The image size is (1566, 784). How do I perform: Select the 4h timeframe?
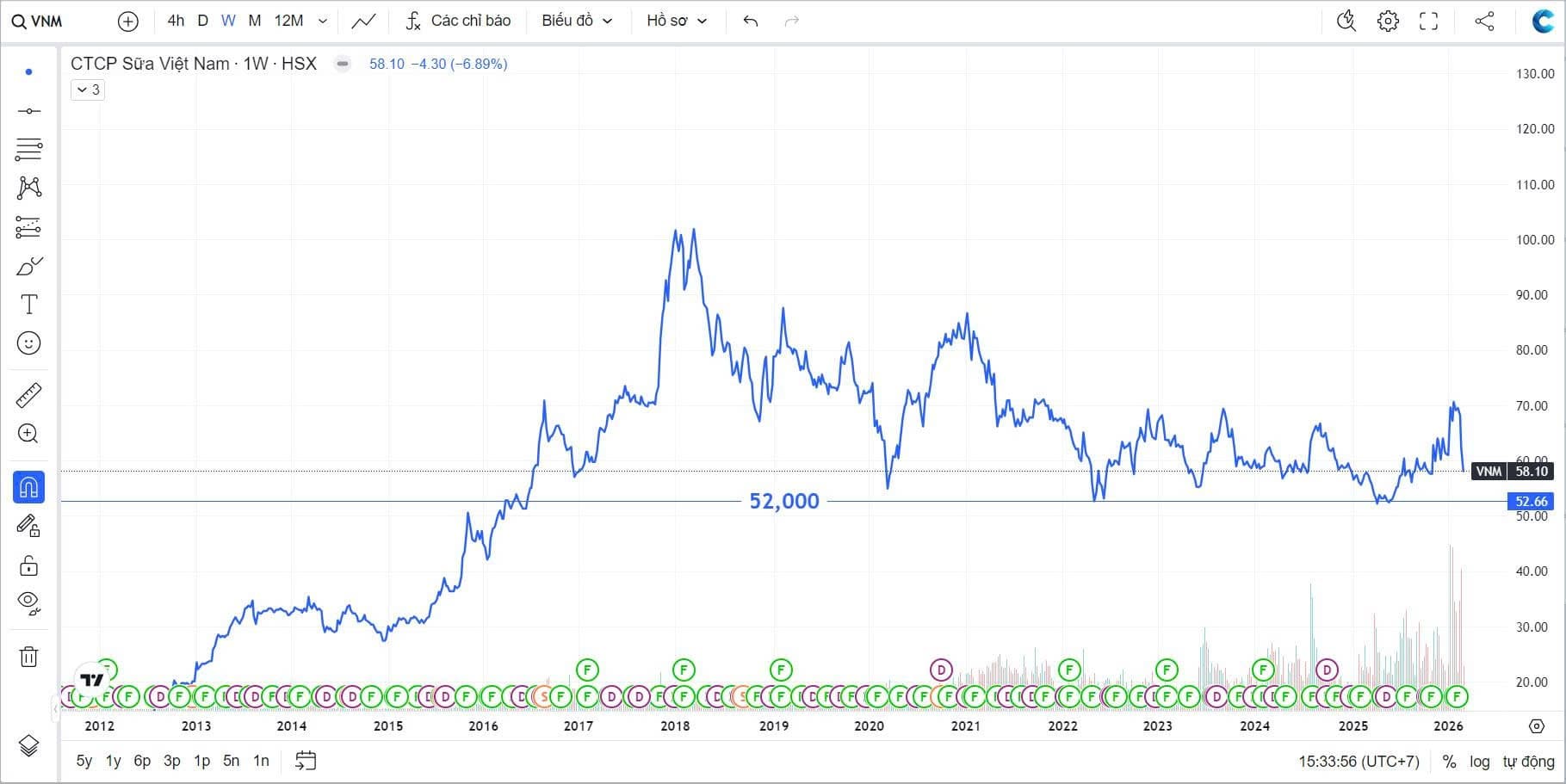tap(176, 21)
